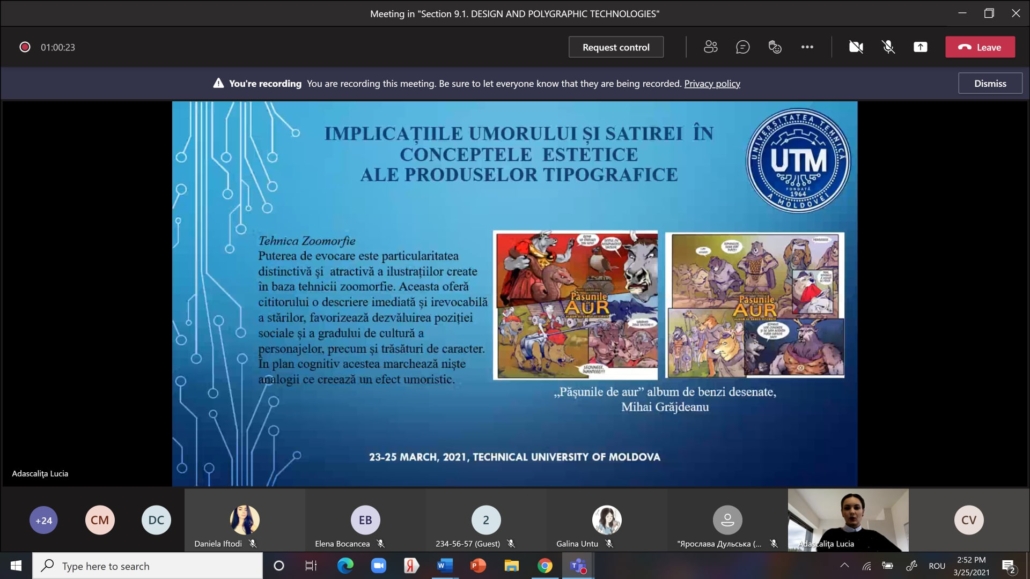
Task: Show the meeting chat
Action: coord(742,47)
